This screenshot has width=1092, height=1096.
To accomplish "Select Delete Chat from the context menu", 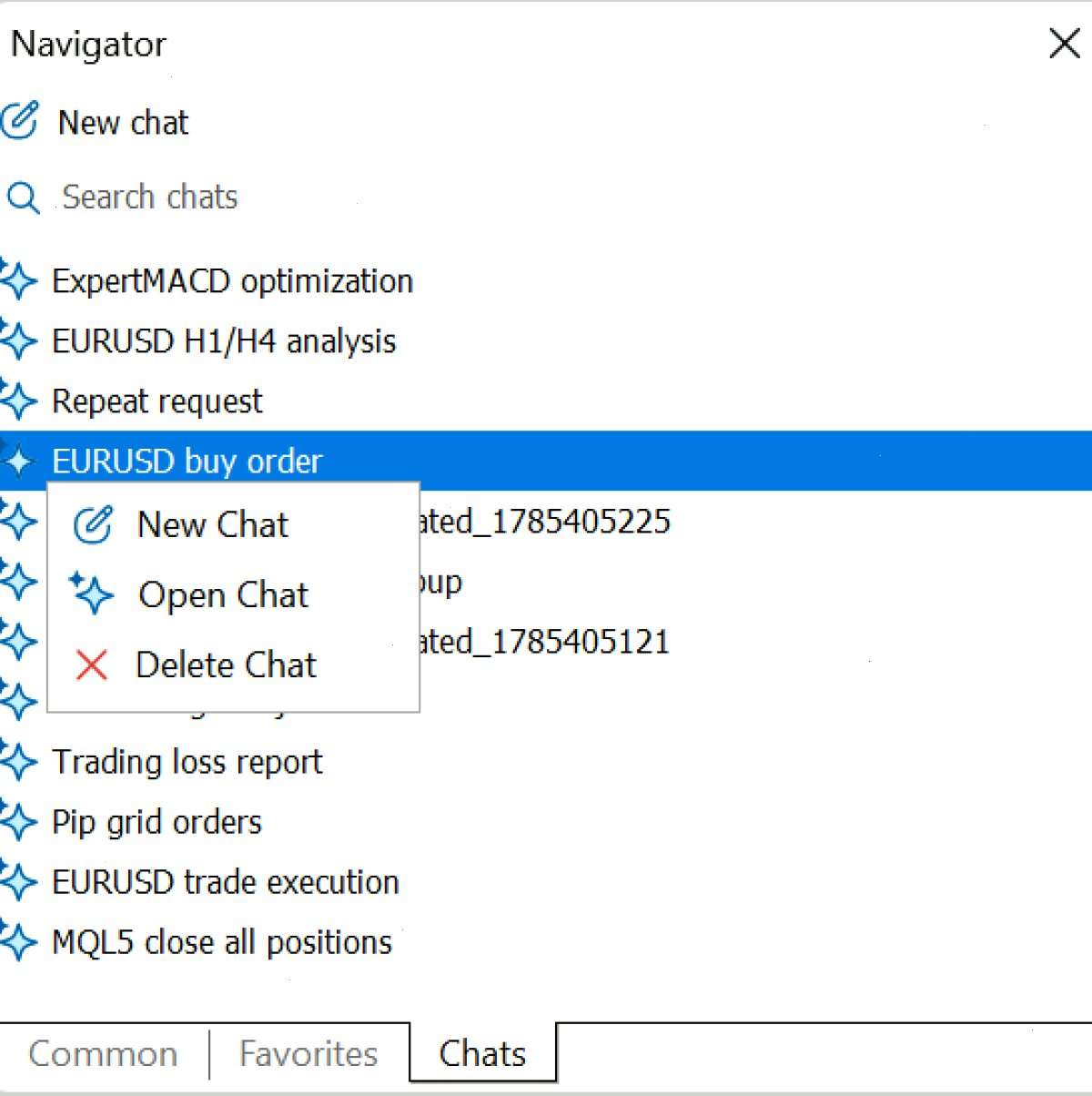I will 233,665.
